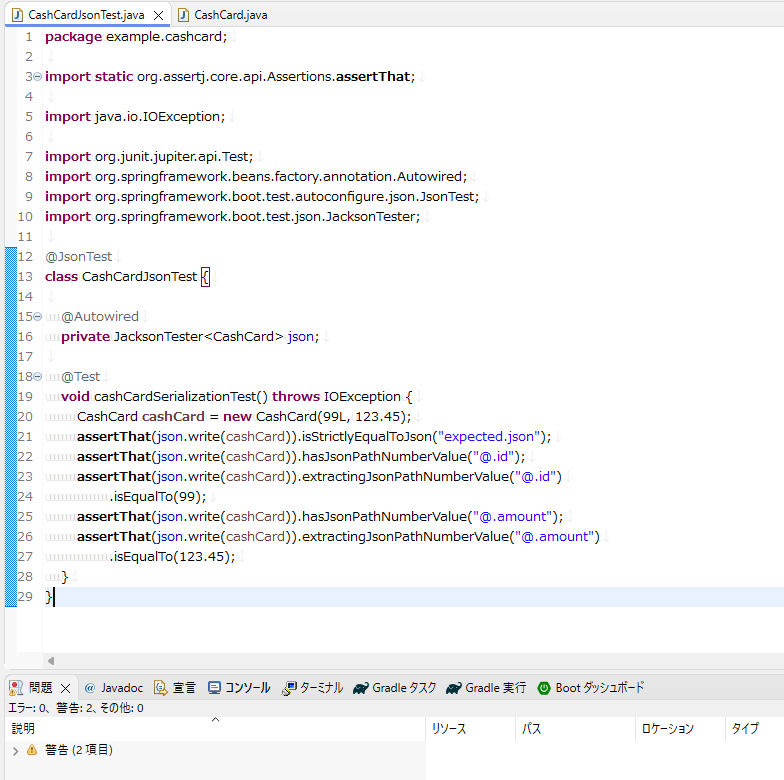This screenshot has height=780, width=784.
Task: Close the CashCardJsonTest.java tab
Action: (158, 16)
